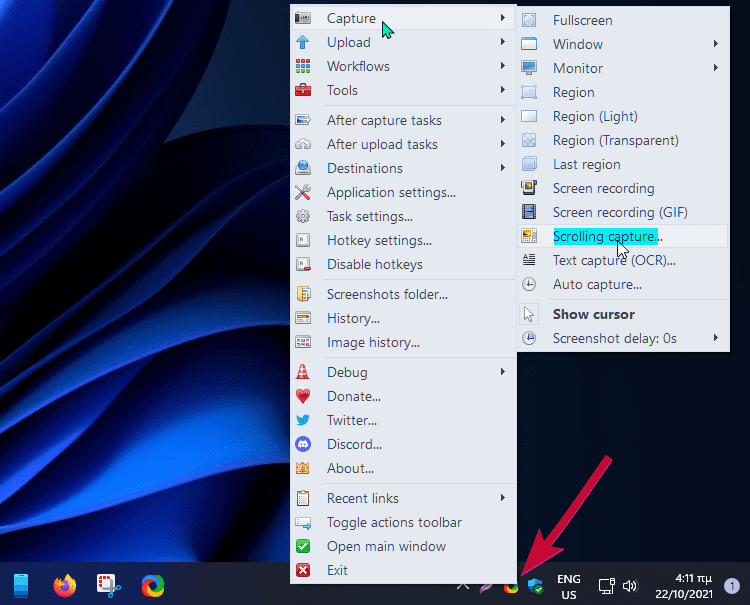The height and width of the screenshot is (605, 750).
Task: Expand the Debug submenu arrow
Action: (502, 372)
